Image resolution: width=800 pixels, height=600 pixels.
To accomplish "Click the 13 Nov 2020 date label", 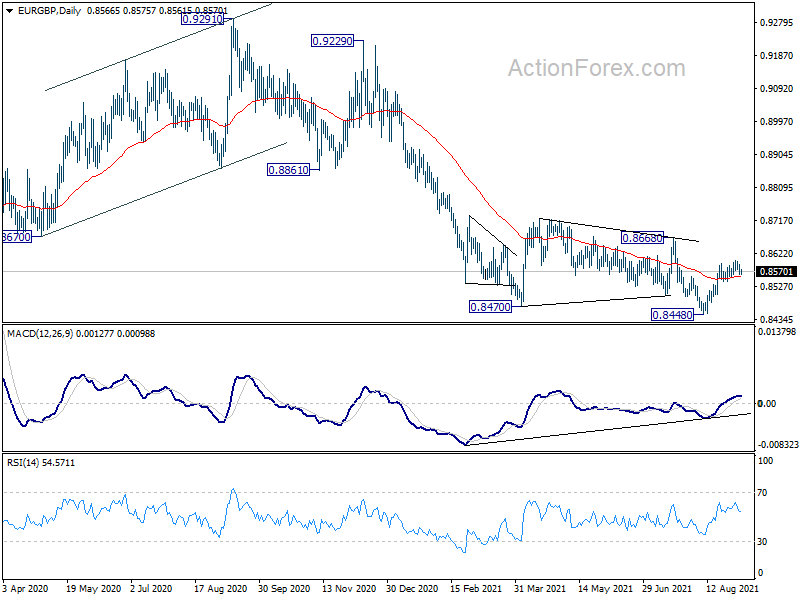I will pos(349,588).
